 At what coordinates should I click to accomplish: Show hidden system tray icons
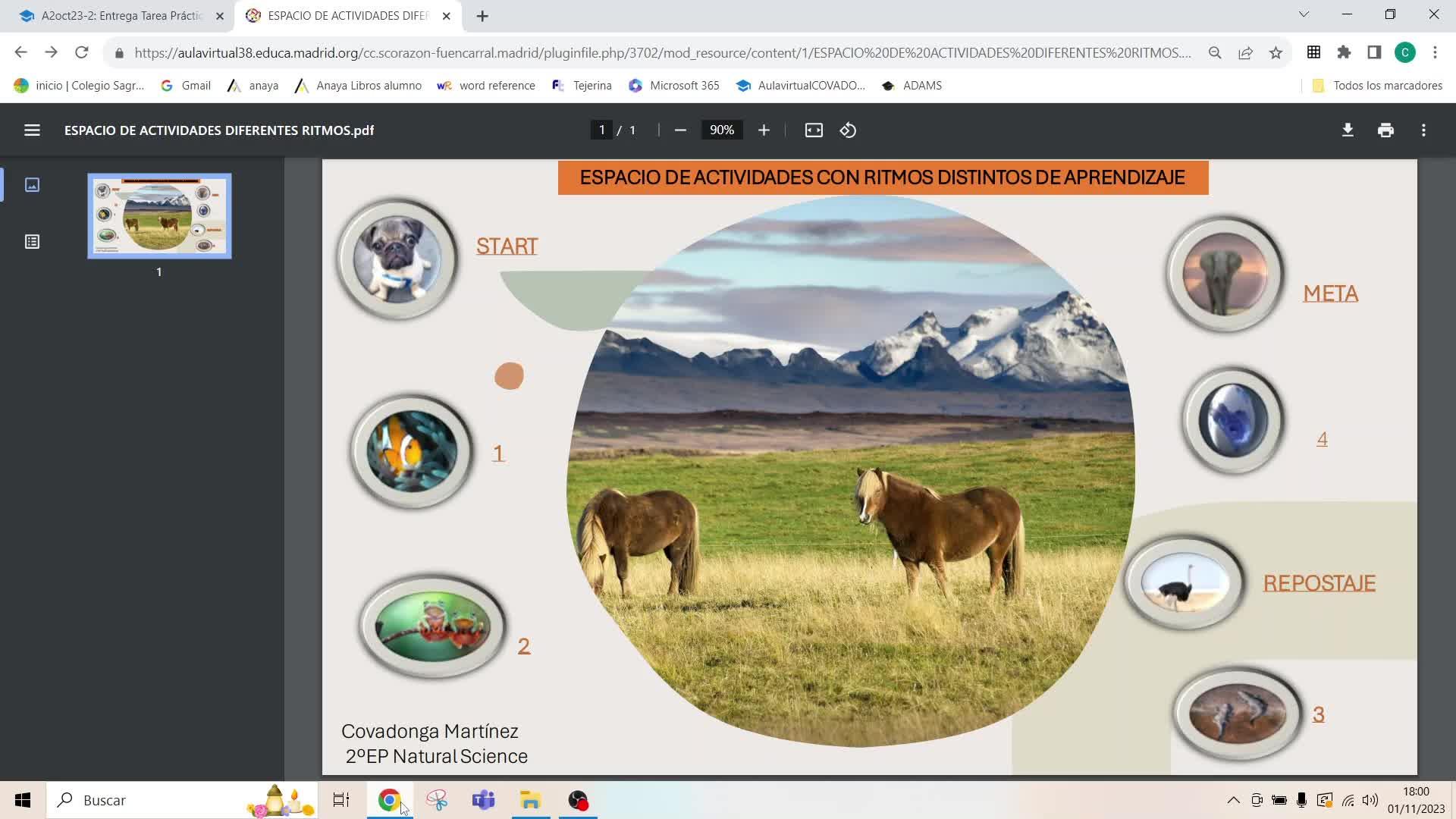click(x=1233, y=800)
